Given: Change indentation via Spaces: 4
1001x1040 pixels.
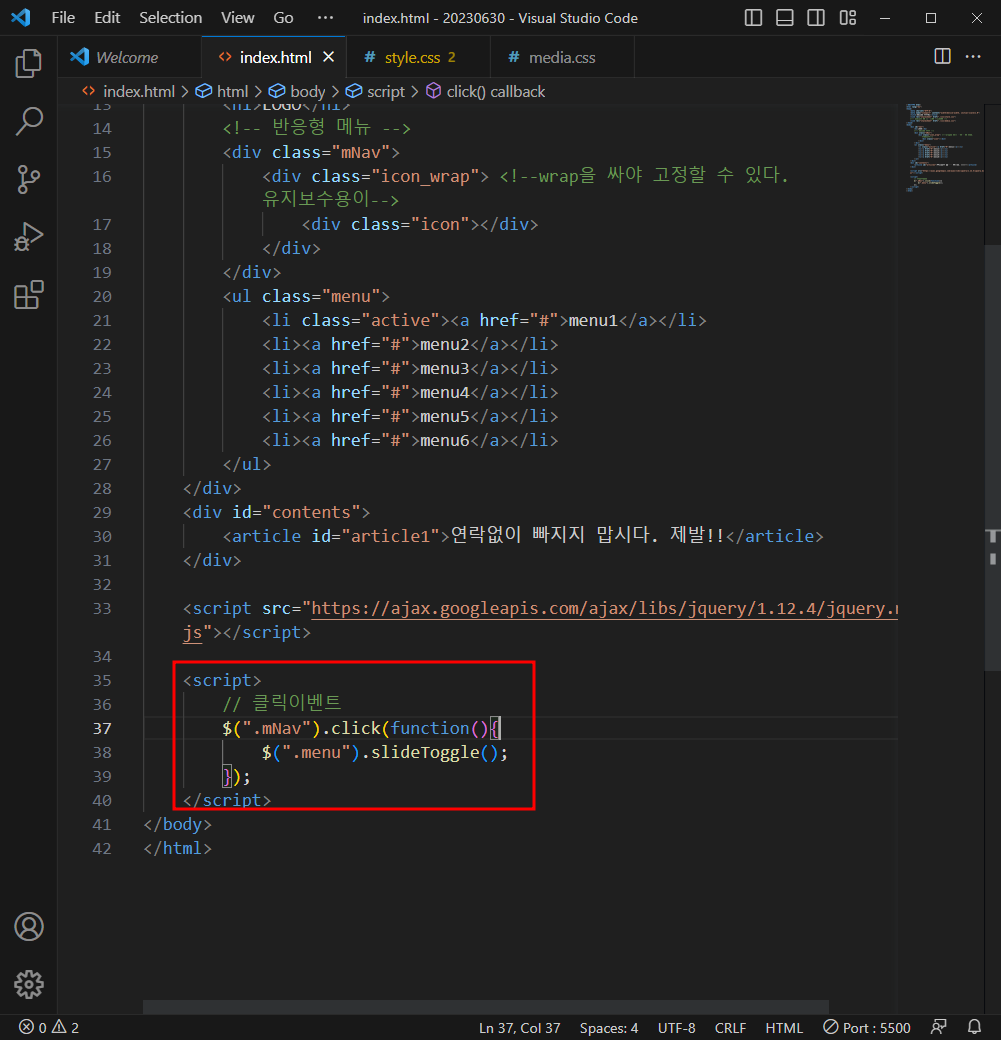Looking at the screenshot, I should pos(608,1027).
